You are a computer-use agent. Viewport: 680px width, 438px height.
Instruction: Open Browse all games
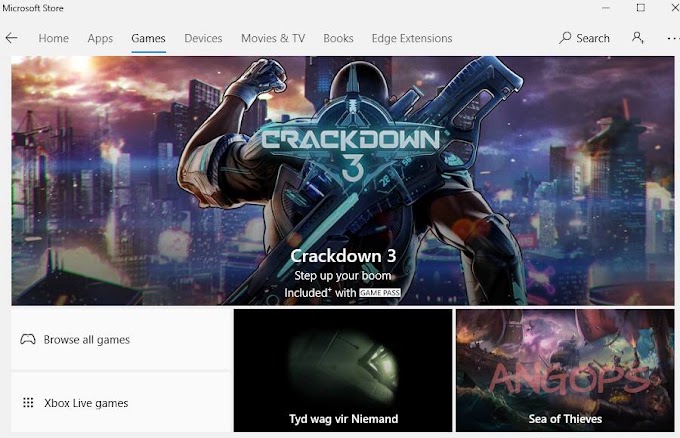pos(121,339)
